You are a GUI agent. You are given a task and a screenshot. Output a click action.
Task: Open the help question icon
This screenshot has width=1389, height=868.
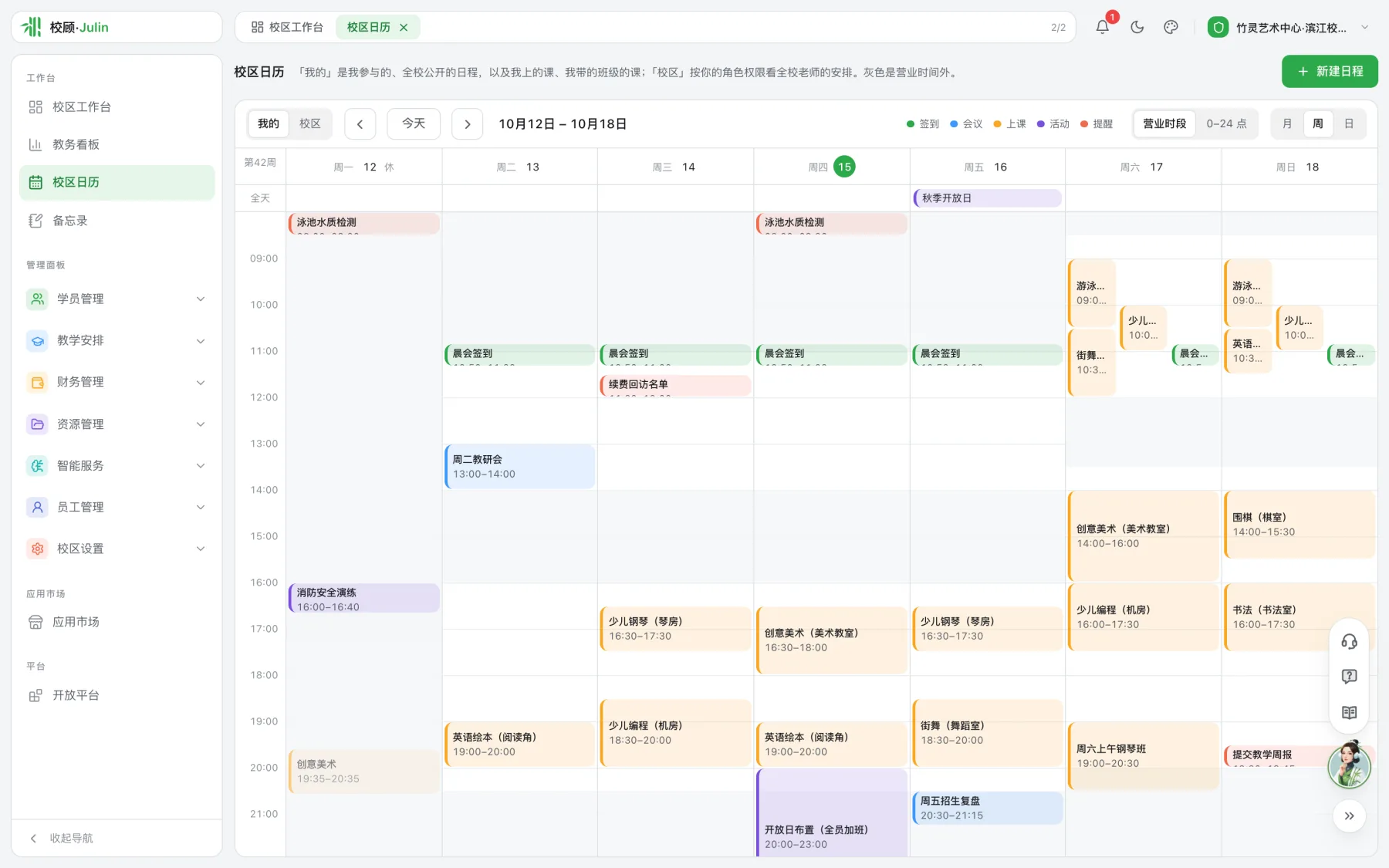pyautogui.click(x=1349, y=677)
